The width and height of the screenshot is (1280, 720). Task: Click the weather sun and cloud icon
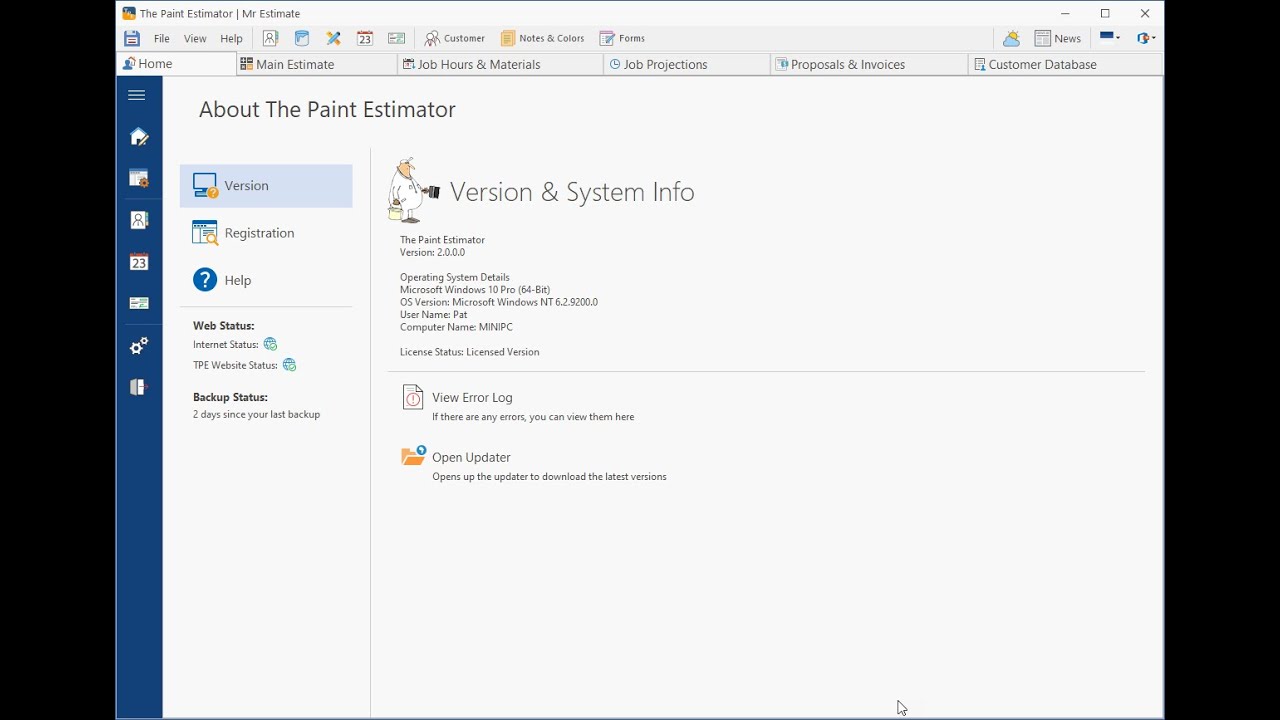(x=1012, y=38)
